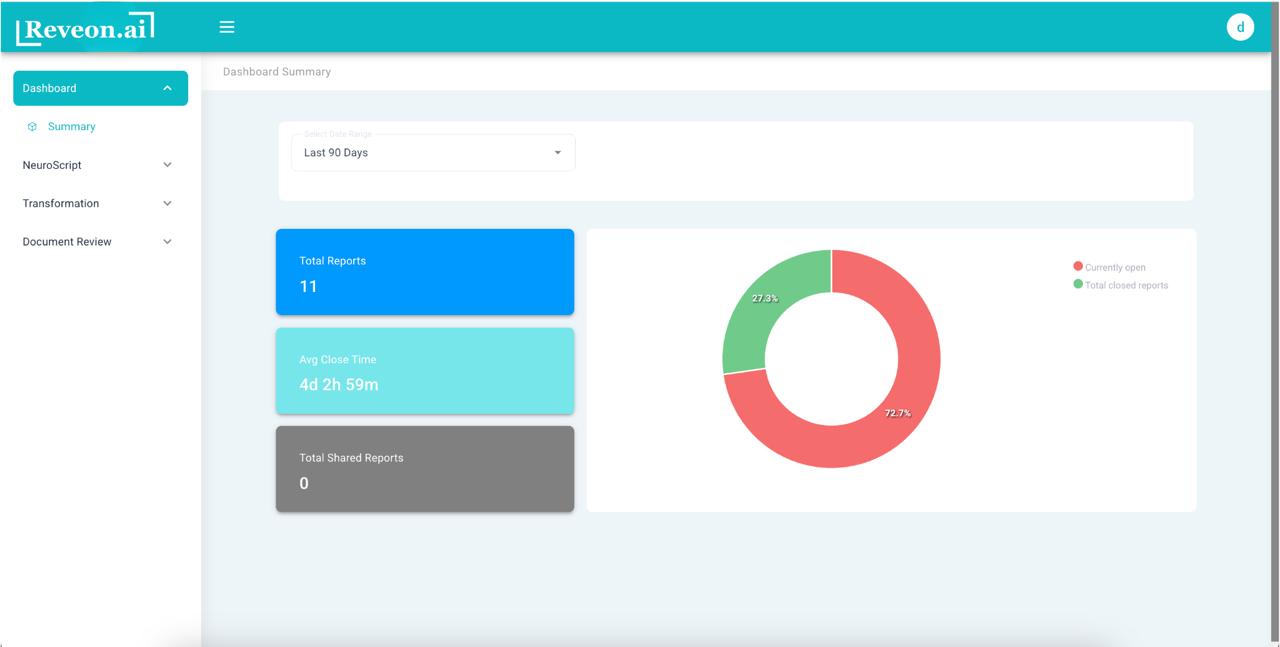This screenshot has width=1280, height=647.
Task: Select Summary in the sidebar
Action: tap(72, 127)
